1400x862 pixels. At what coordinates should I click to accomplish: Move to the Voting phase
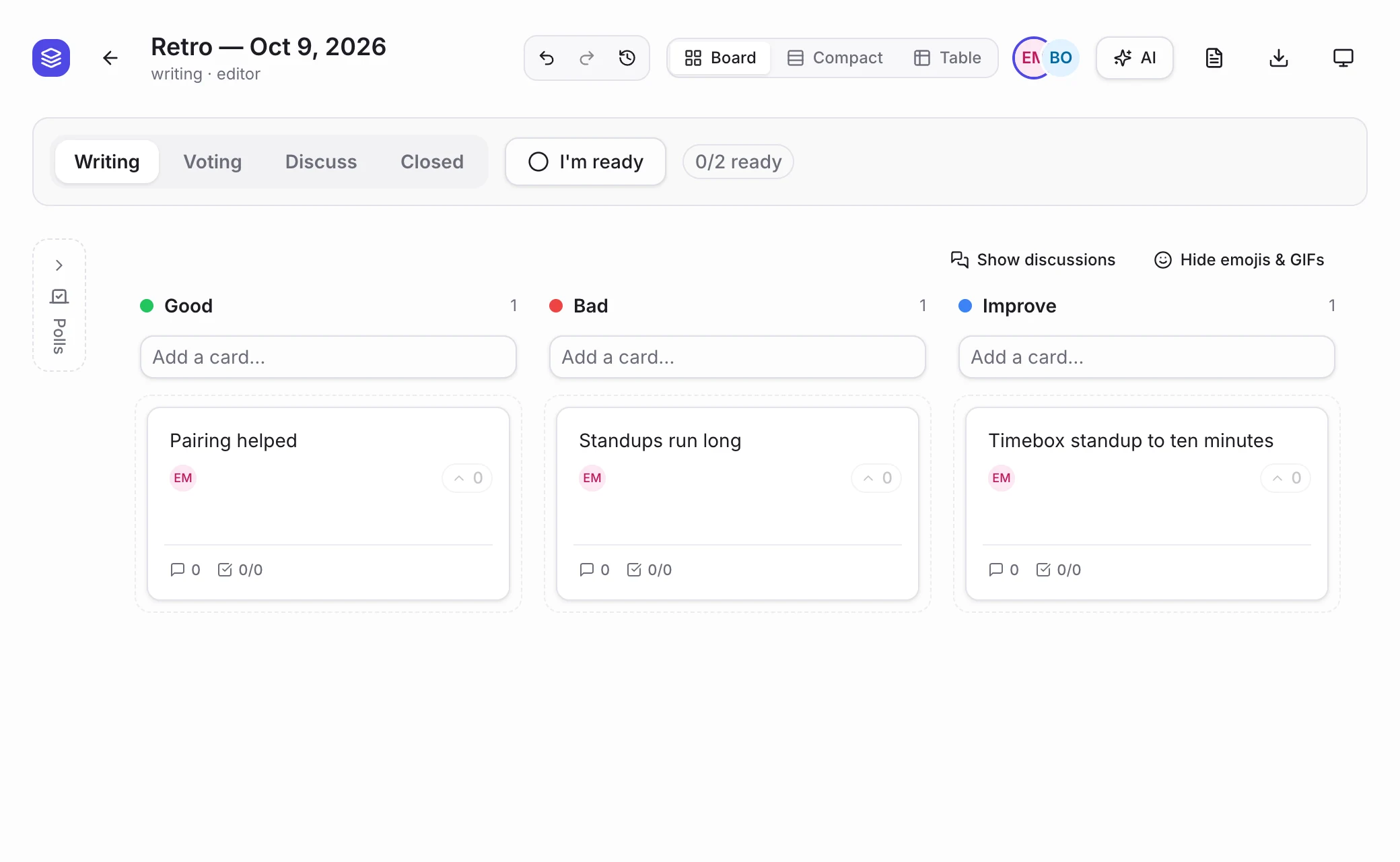(x=213, y=162)
